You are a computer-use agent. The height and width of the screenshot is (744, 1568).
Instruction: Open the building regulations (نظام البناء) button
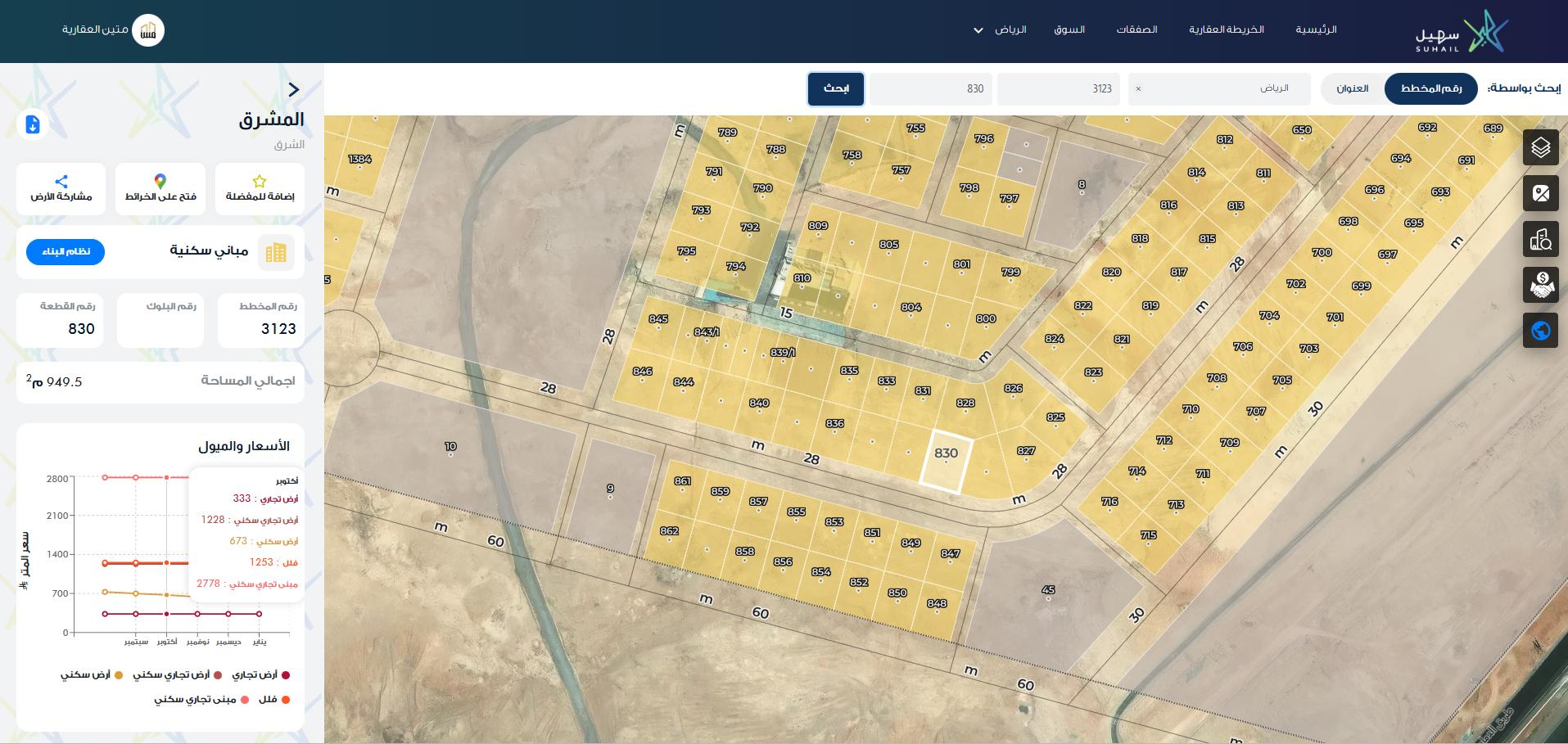pos(66,252)
